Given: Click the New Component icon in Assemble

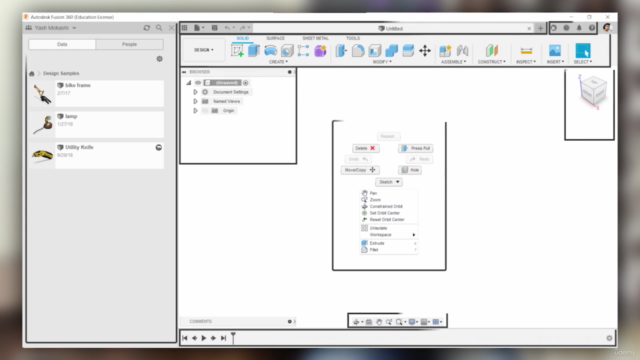Looking at the screenshot, I should pos(445,51).
